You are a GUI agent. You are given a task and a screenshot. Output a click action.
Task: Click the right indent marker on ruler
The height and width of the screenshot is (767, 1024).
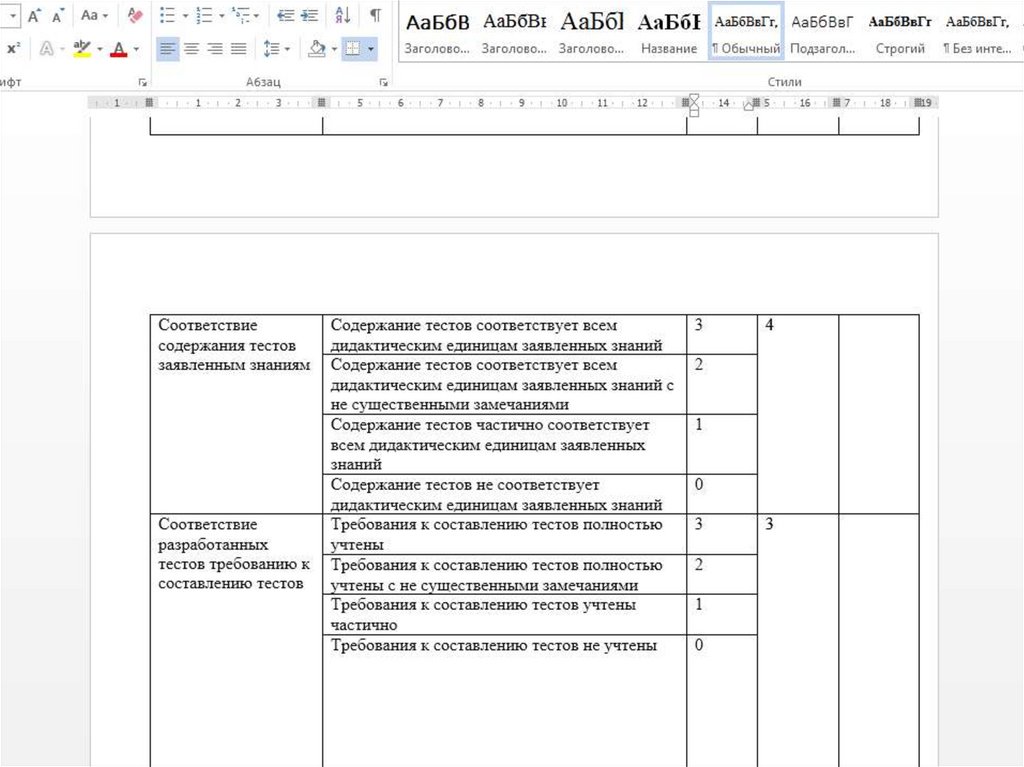click(748, 106)
